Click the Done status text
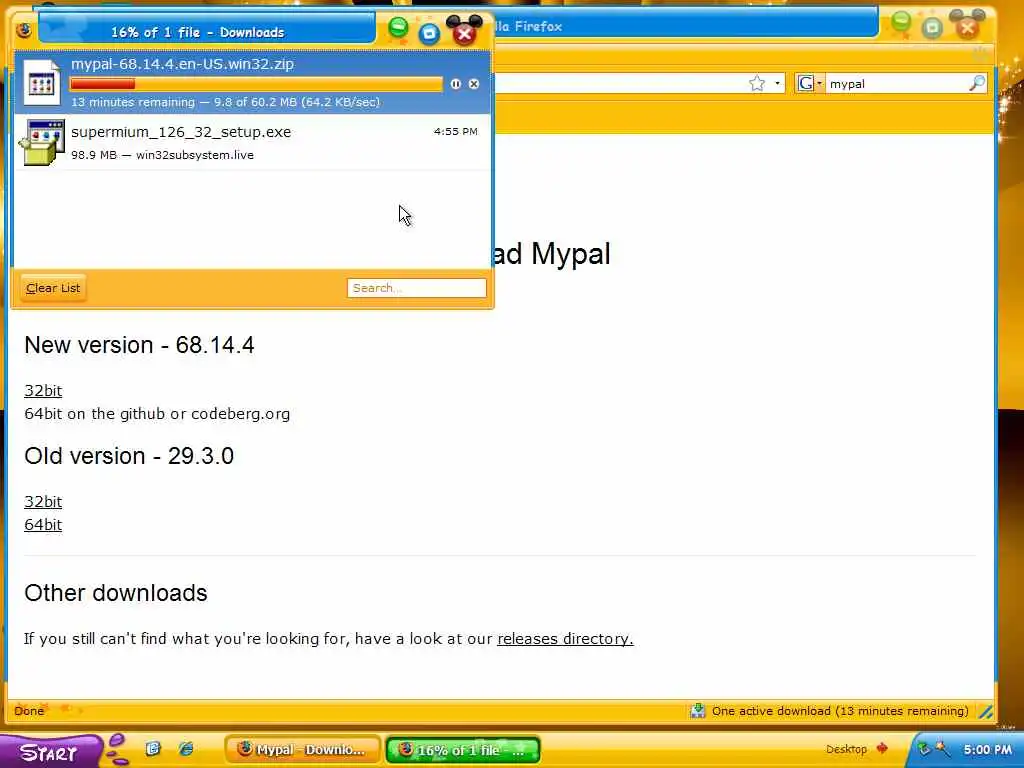Screen dimensions: 1024x768 tap(29, 711)
